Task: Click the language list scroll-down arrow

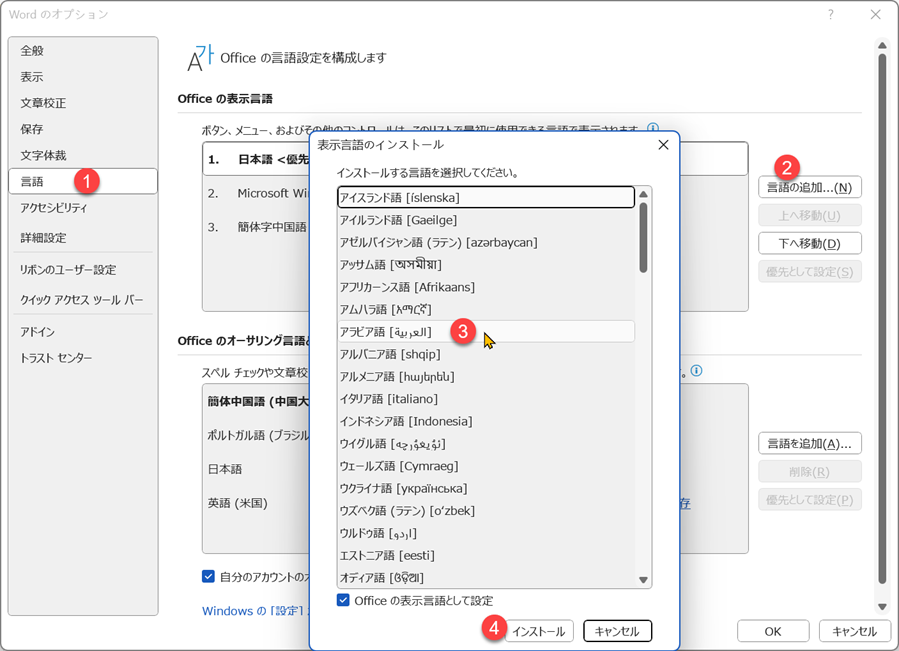Action: coord(643,580)
